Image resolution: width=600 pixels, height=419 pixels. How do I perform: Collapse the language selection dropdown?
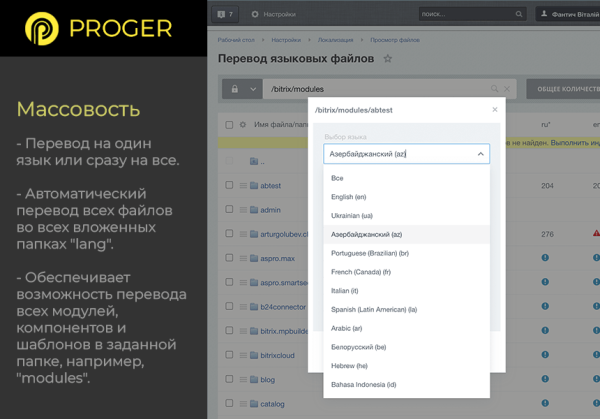480,154
